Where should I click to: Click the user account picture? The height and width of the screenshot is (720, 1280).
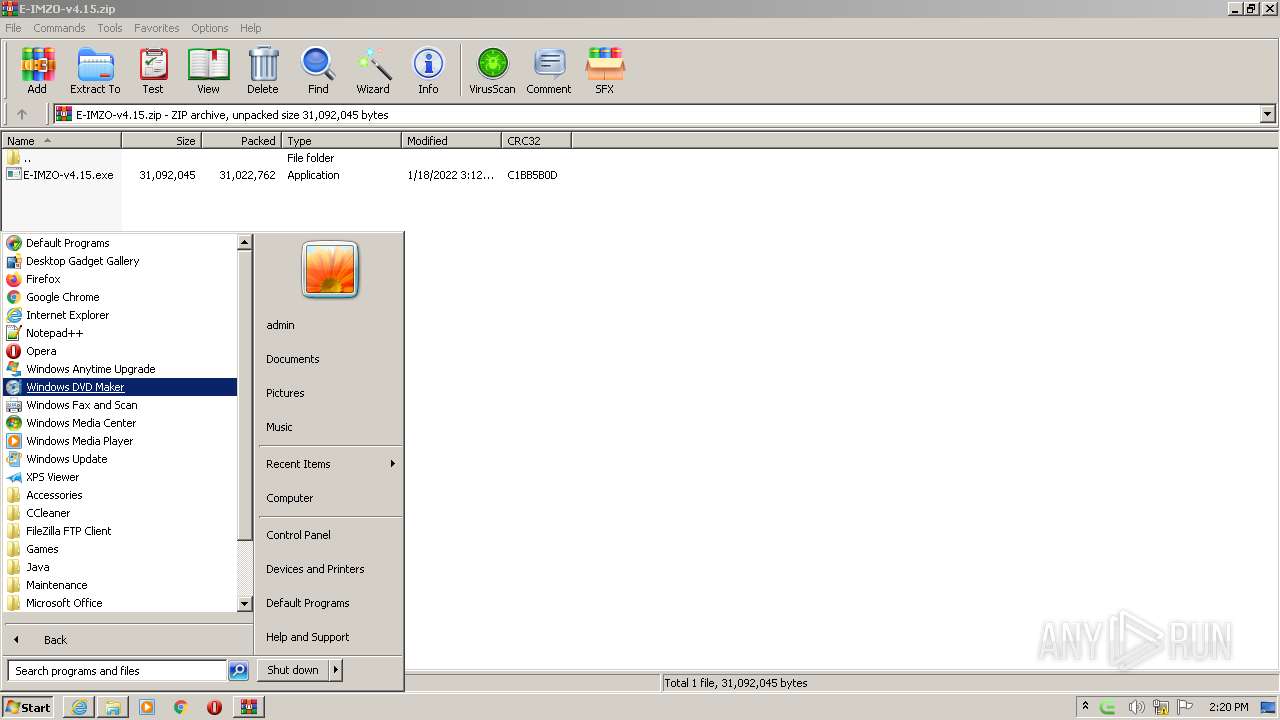click(x=330, y=270)
